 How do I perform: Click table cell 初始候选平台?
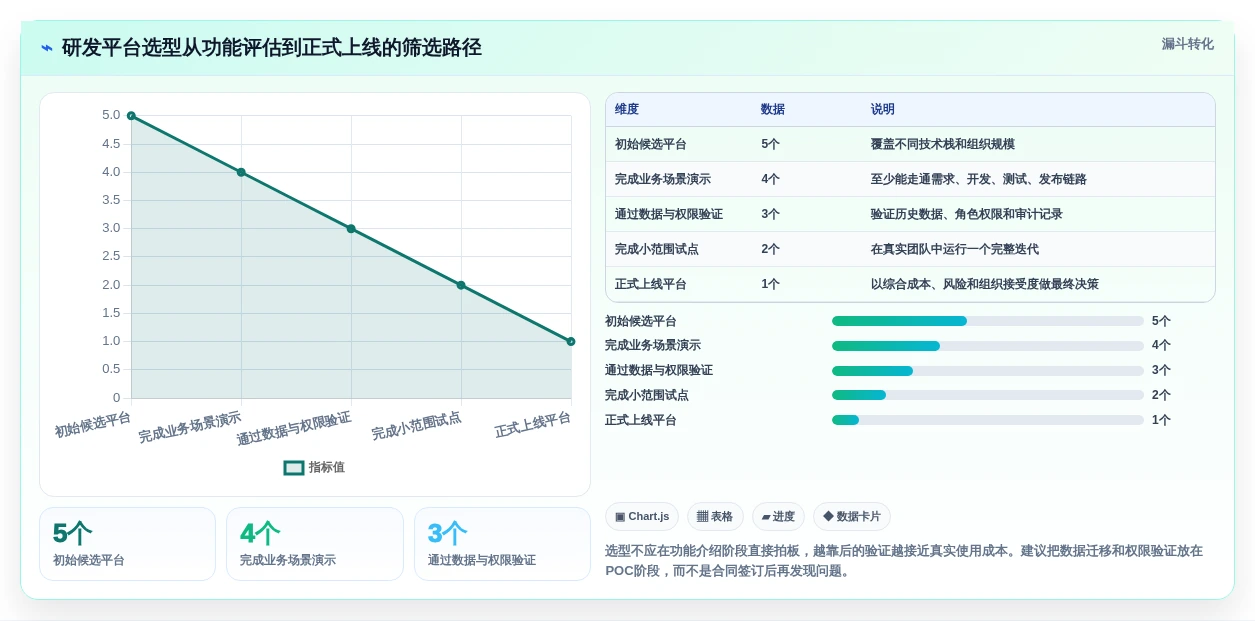(x=651, y=144)
